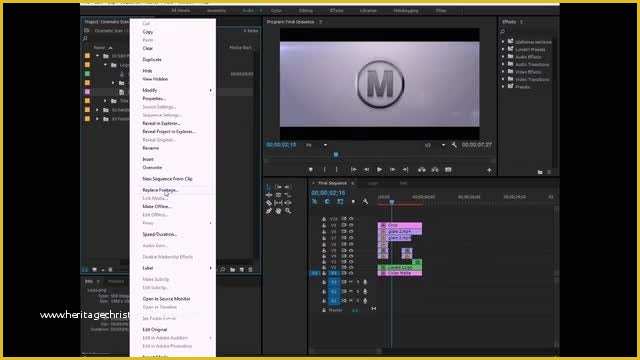Viewport: 640px width, 360px height.
Task: Open the Final Sequence timeline tab
Action: (x=332, y=183)
